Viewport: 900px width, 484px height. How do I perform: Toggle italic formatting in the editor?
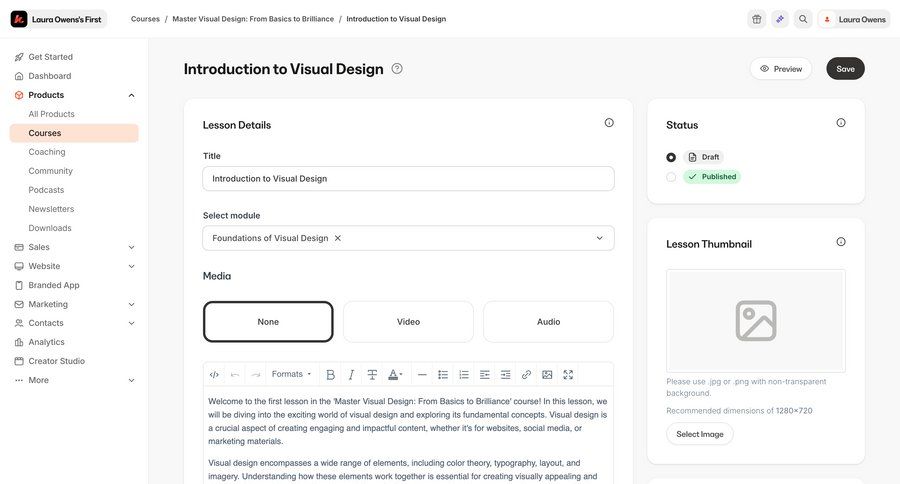click(x=351, y=375)
